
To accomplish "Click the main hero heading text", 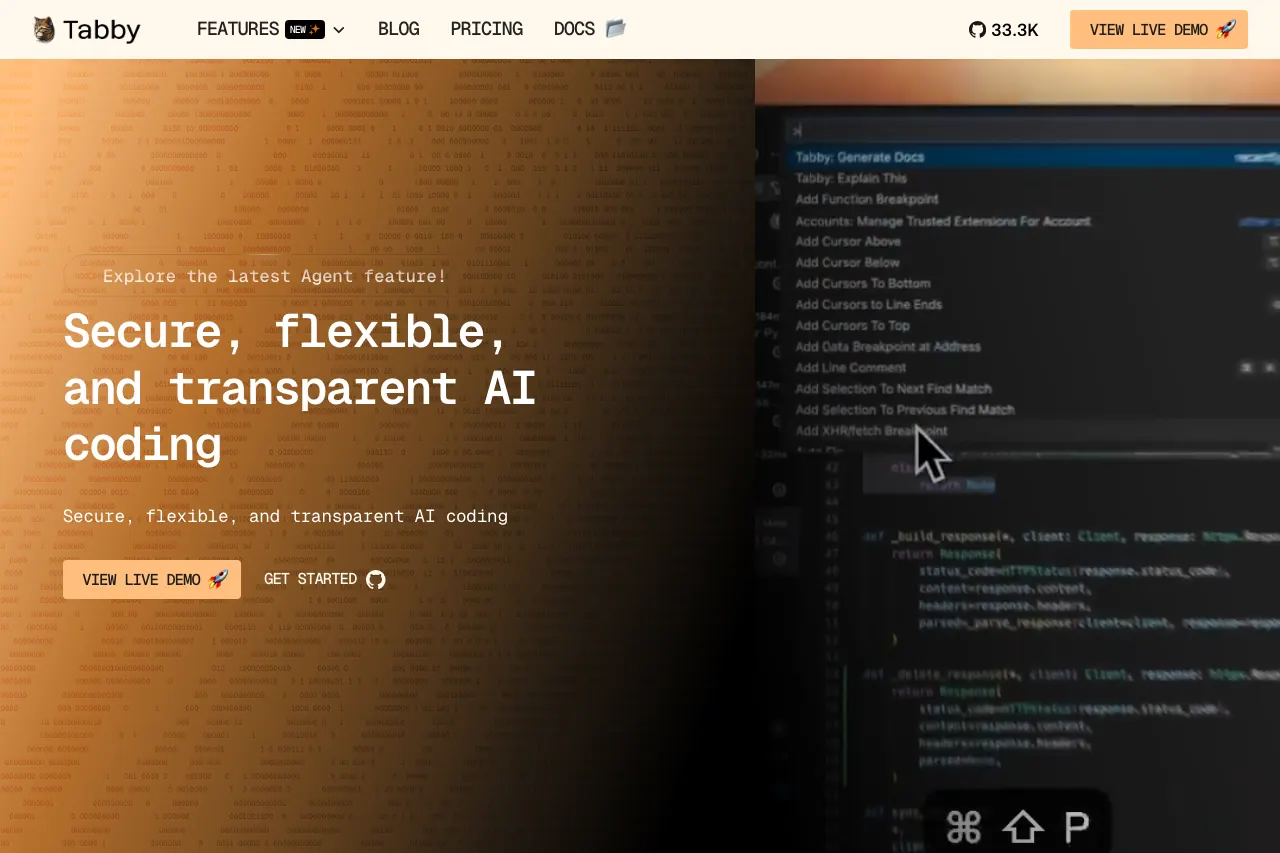I will (x=300, y=388).
